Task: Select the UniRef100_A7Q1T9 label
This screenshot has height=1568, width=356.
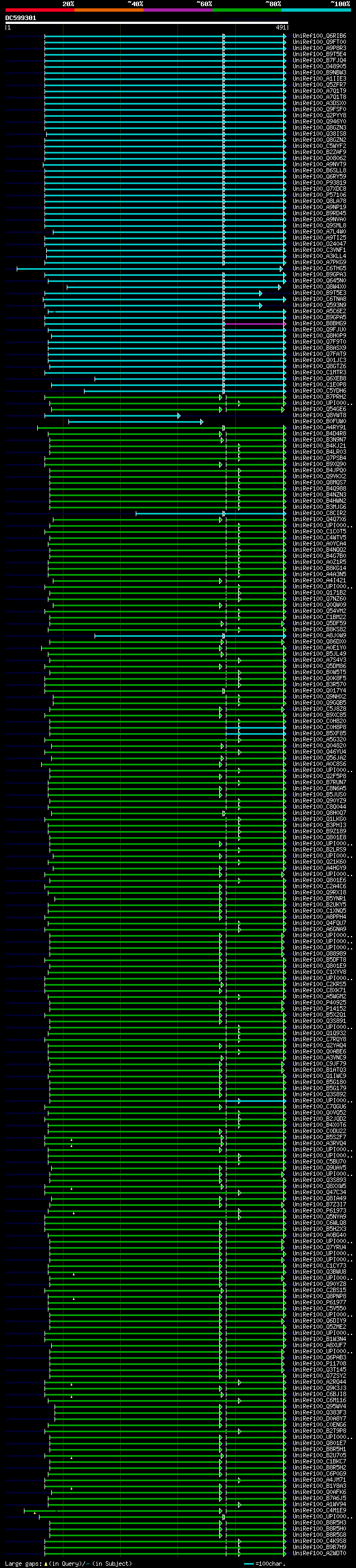Action: point(319,91)
